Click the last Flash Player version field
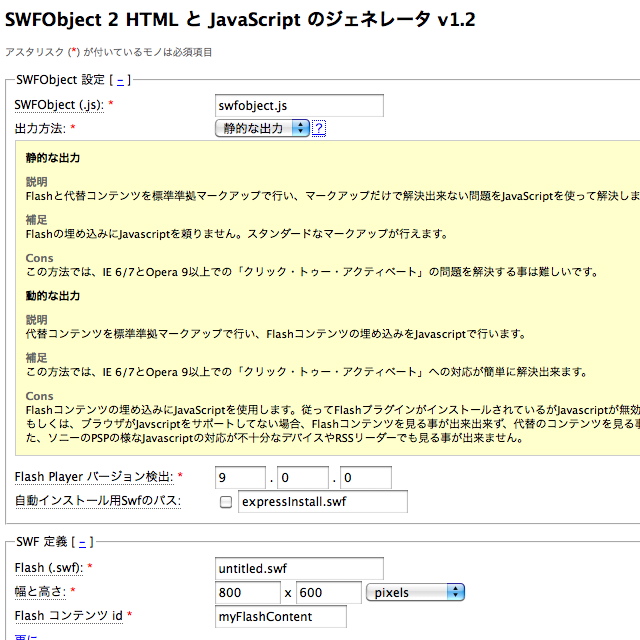 (x=365, y=477)
